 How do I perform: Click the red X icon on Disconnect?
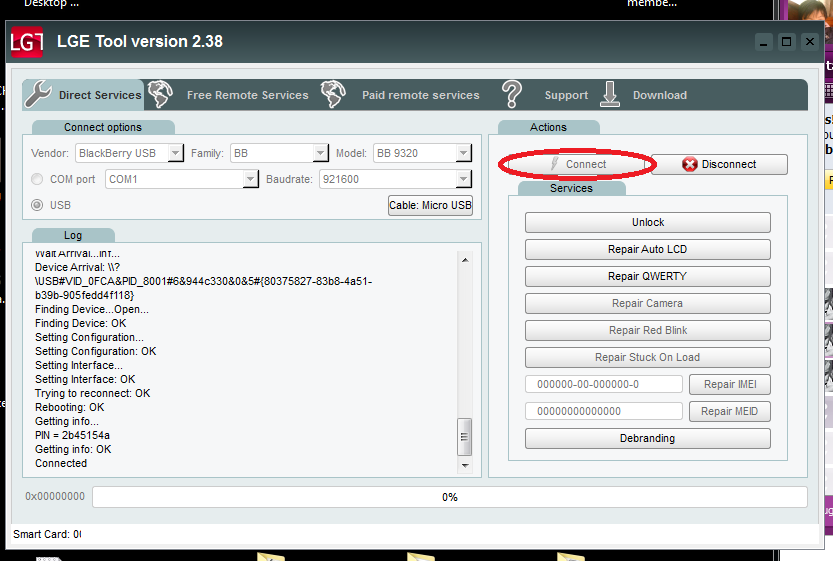(x=690, y=165)
